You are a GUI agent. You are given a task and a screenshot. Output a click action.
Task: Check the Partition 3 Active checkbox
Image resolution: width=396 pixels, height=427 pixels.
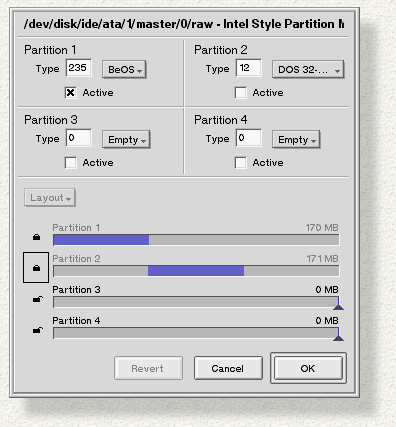pyautogui.click(x=71, y=163)
